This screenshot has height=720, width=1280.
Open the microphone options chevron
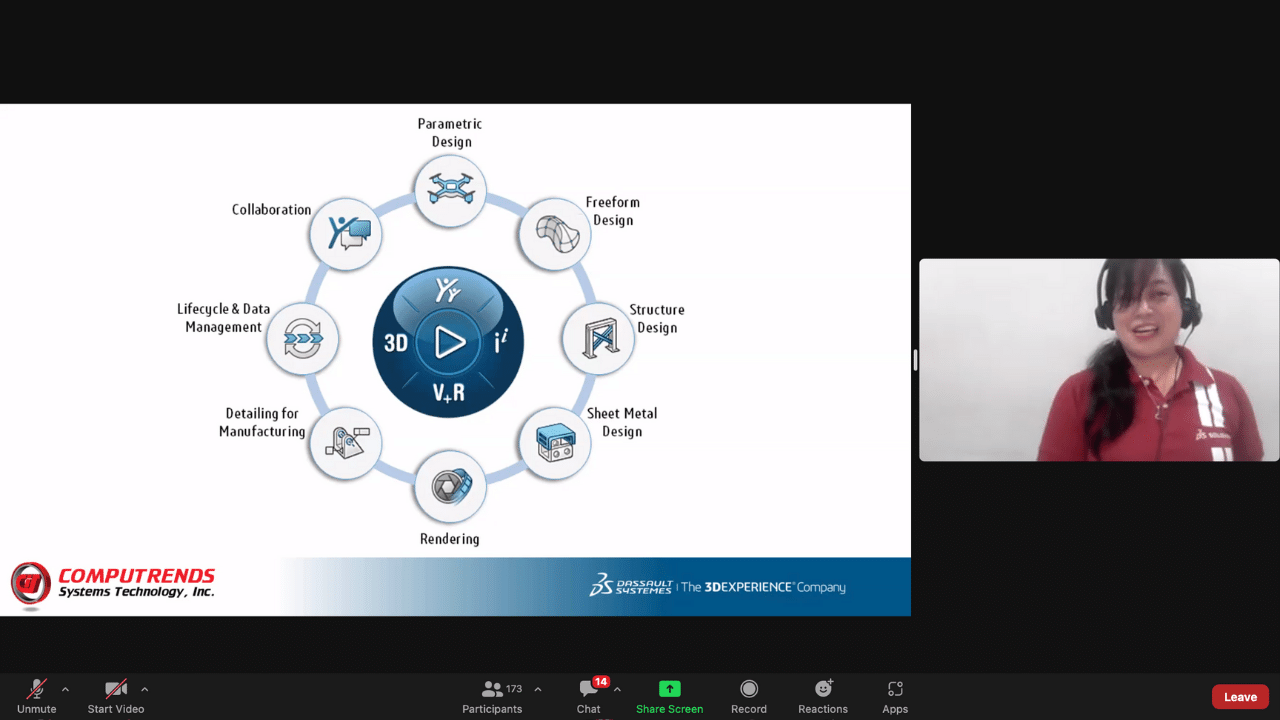point(65,689)
